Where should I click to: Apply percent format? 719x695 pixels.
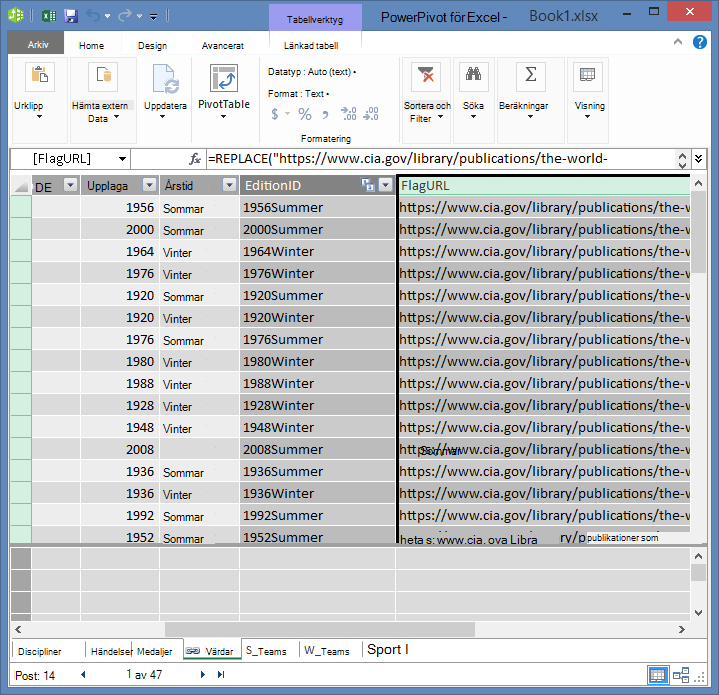[304, 114]
